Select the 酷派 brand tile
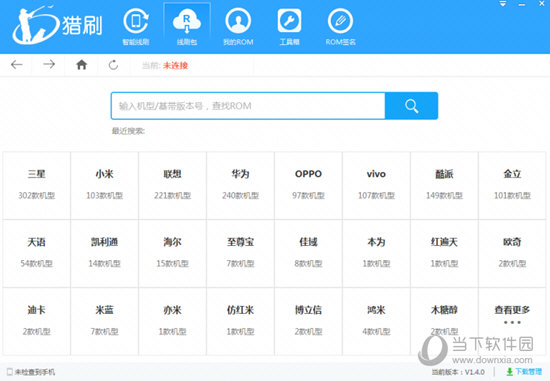550x381 pixels. (444, 186)
